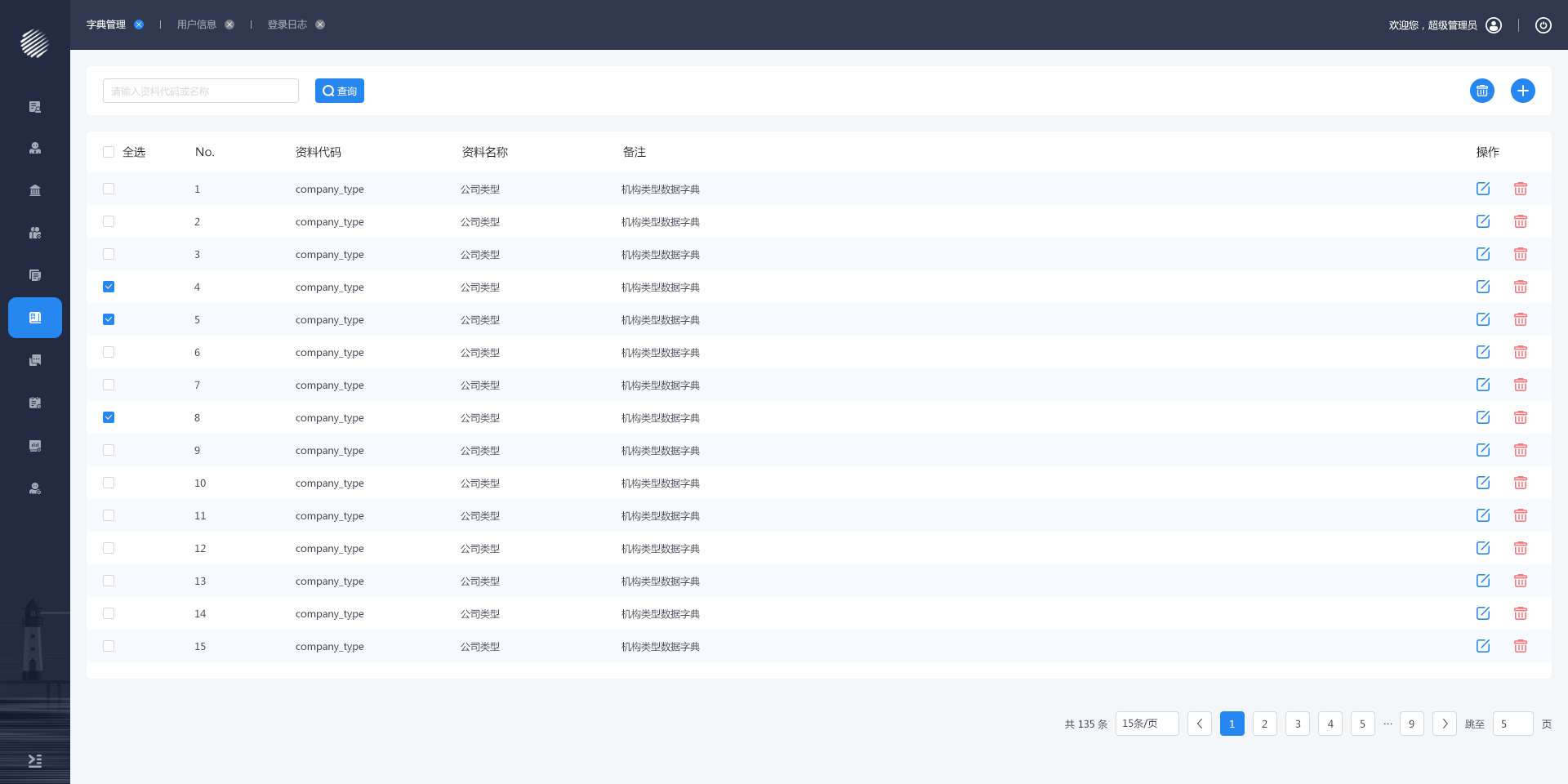The height and width of the screenshot is (784, 1568).
Task: Uncheck the checkbox for row 4
Action: click(x=109, y=287)
